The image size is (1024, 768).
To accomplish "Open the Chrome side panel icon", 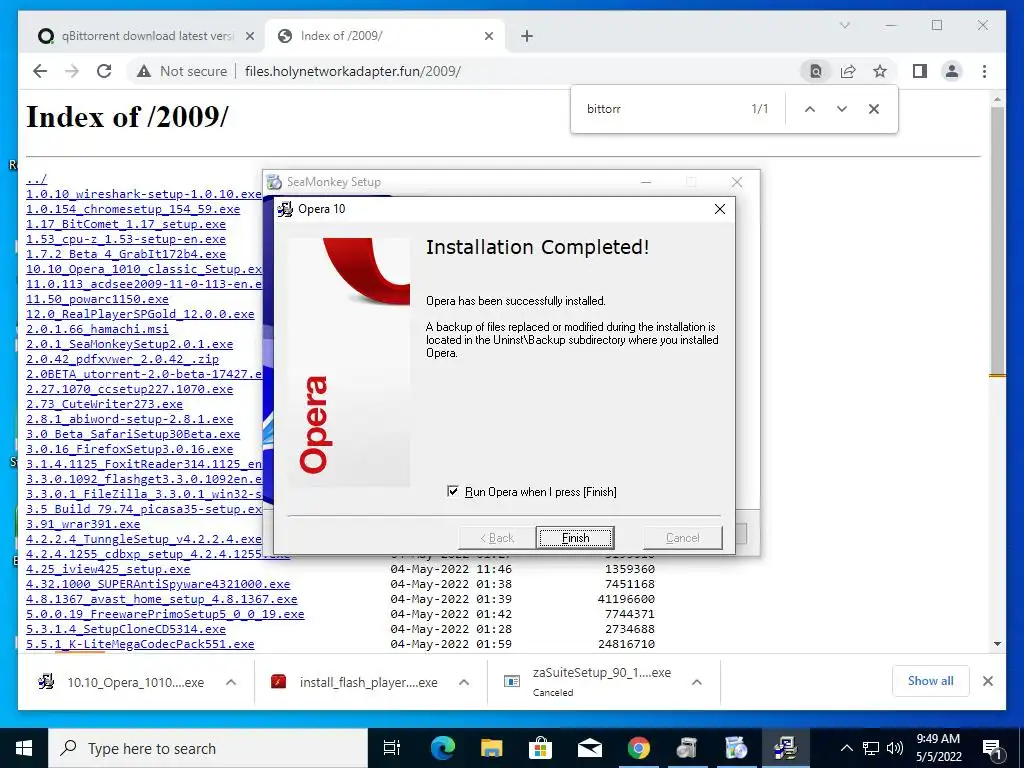I will [920, 71].
